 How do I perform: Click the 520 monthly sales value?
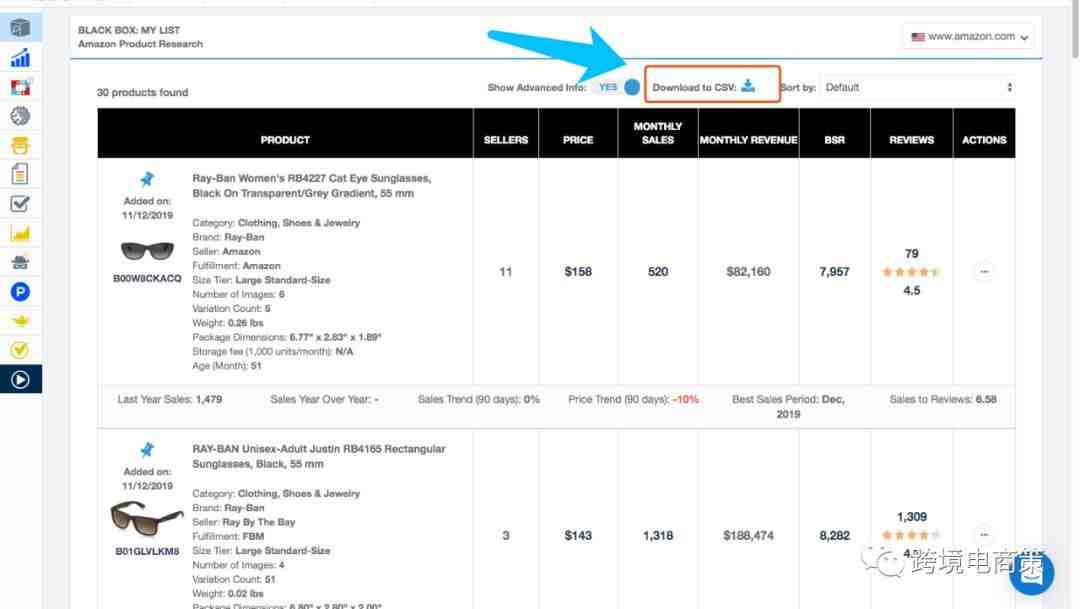pos(658,271)
